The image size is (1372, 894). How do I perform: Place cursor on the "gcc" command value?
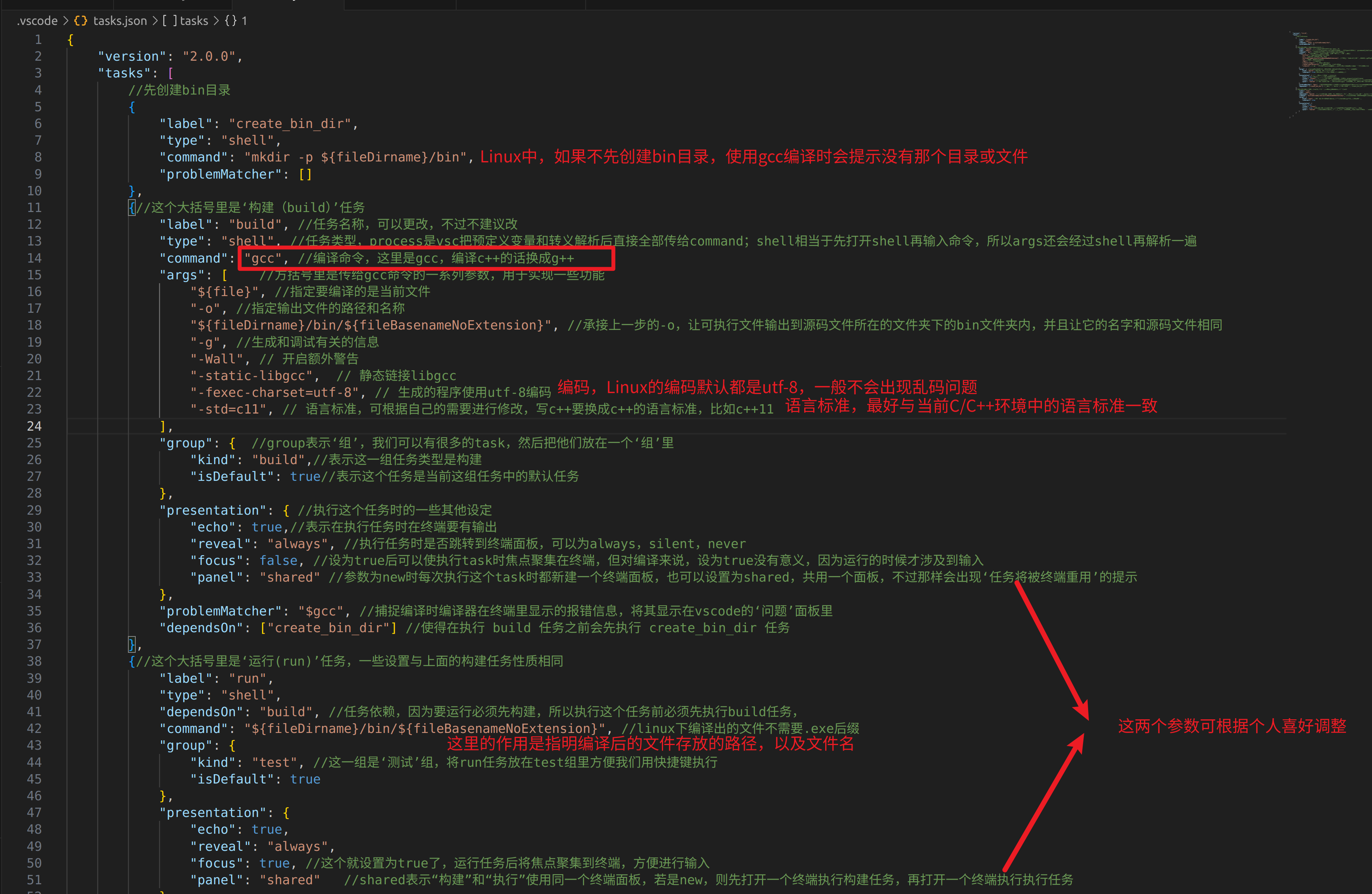[263, 258]
